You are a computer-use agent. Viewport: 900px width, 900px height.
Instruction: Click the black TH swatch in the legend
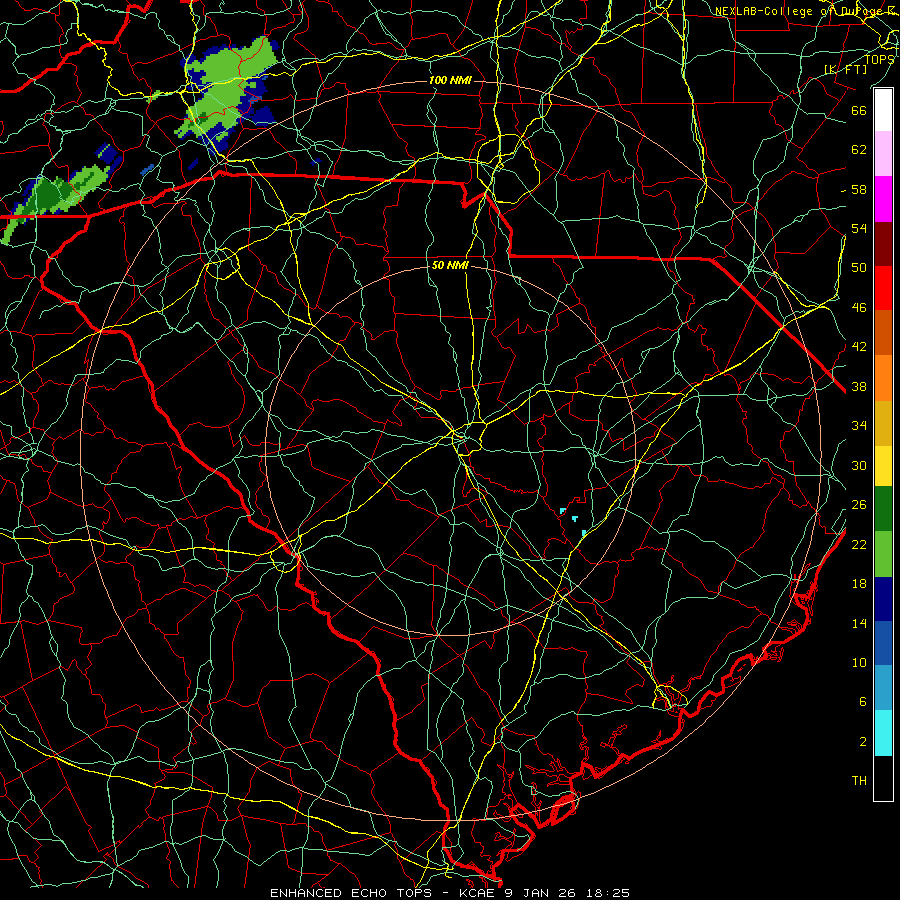click(x=883, y=778)
